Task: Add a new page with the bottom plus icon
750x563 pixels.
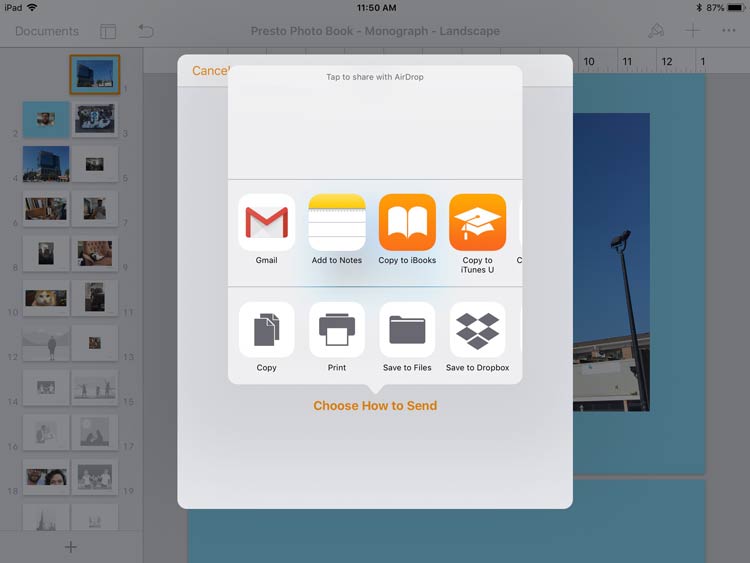Action: [71, 547]
